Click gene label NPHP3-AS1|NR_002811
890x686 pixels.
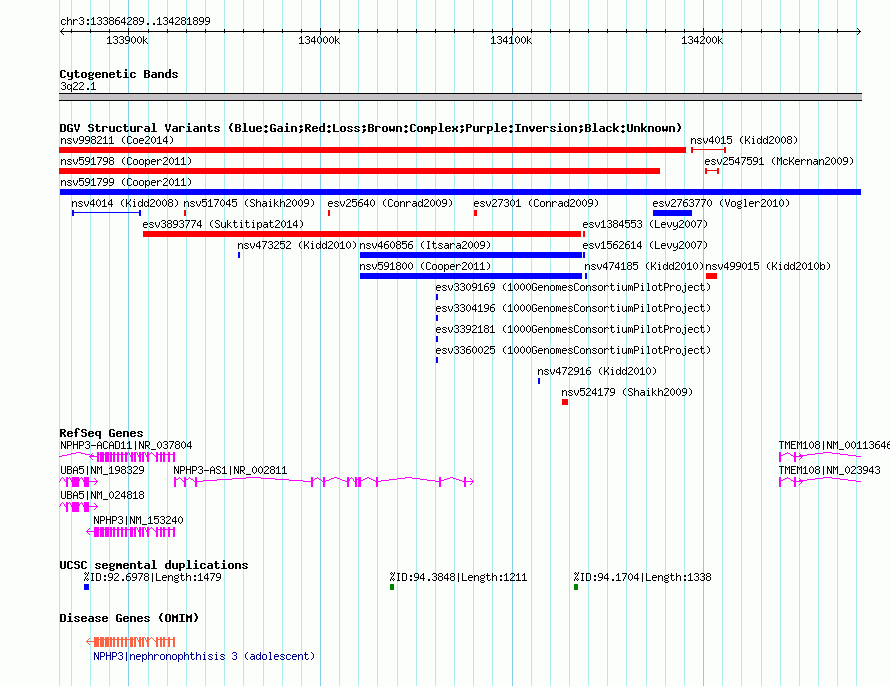[230, 470]
